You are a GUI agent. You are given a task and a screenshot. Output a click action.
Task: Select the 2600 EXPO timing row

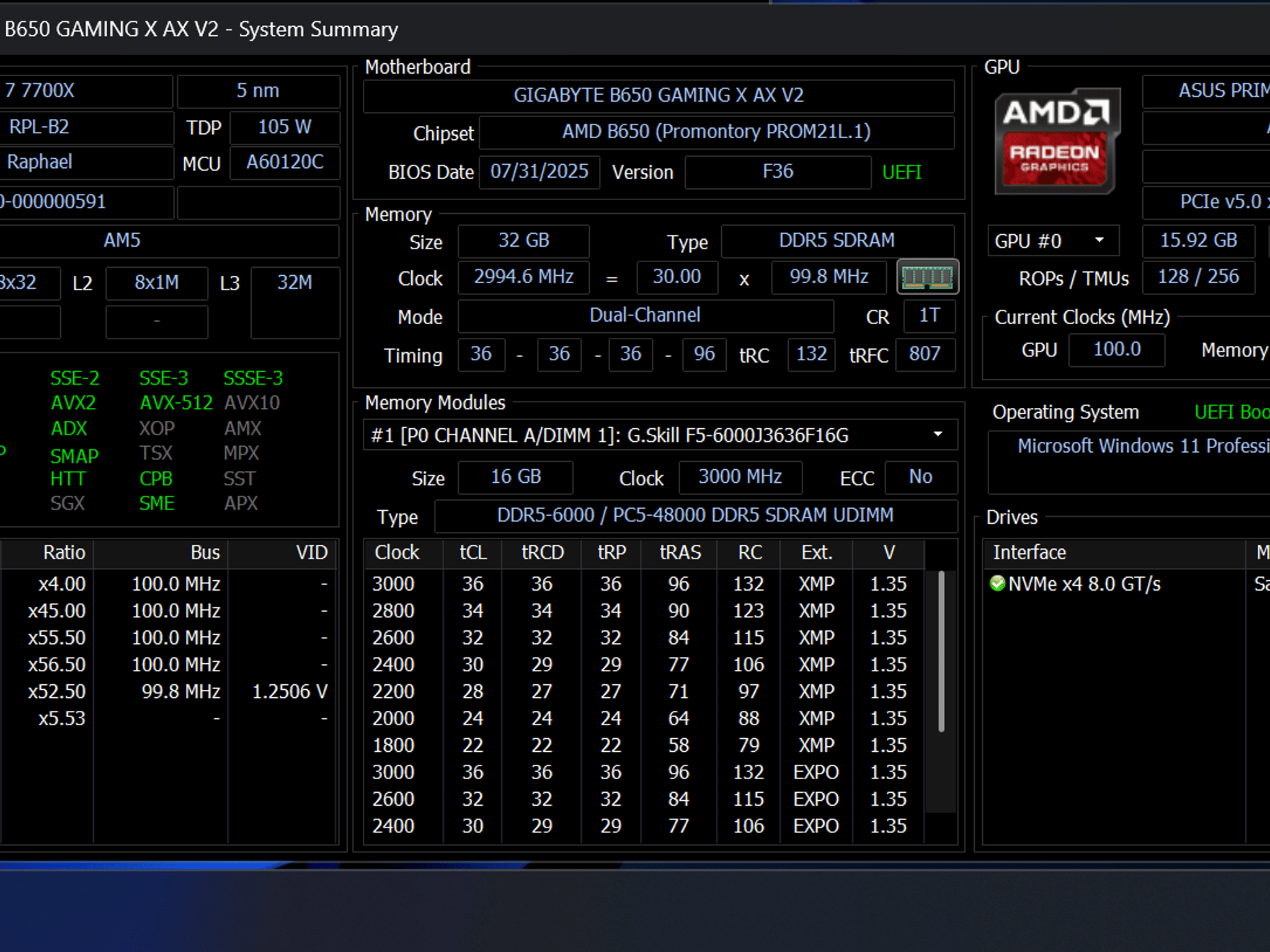coord(644,799)
